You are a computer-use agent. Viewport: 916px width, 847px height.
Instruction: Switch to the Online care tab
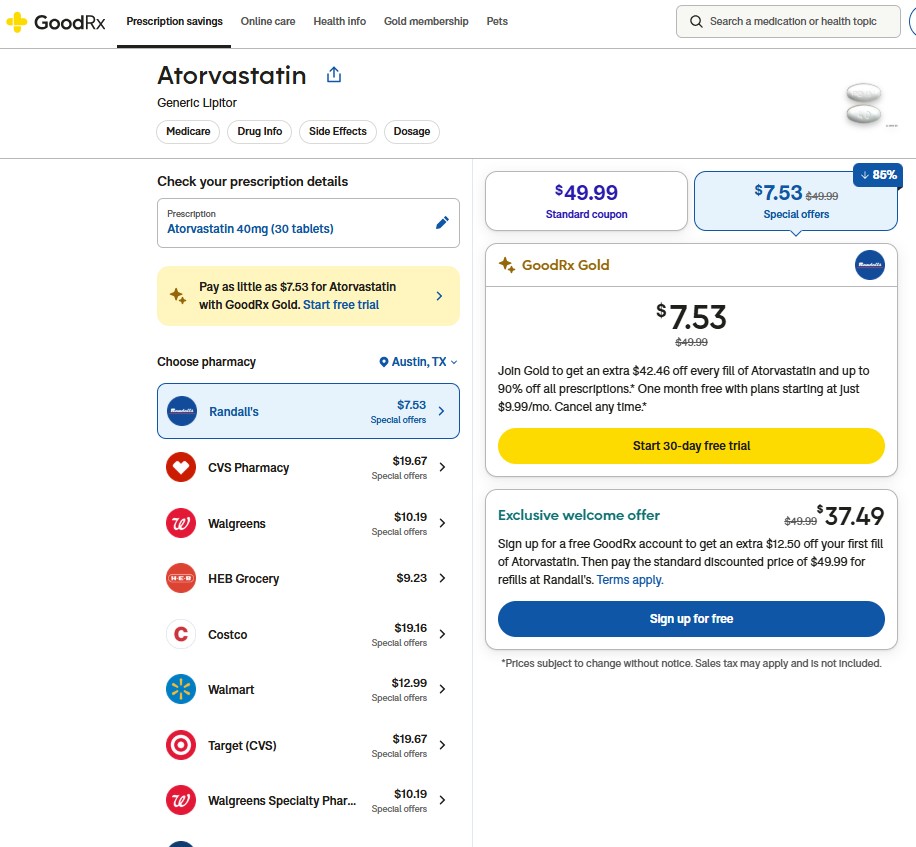pyautogui.click(x=268, y=20)
